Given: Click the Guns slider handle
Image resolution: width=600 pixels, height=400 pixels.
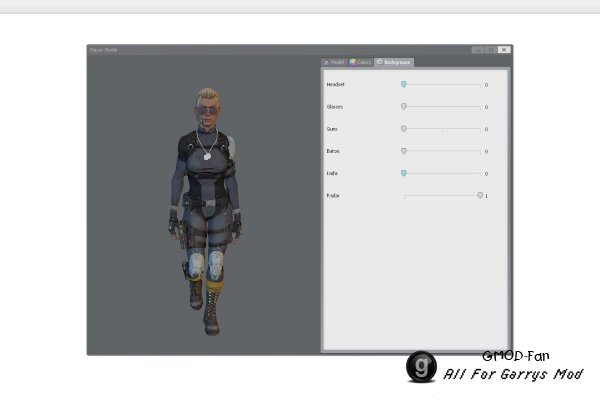Looking at the screenshot, I should click(404, 129).
